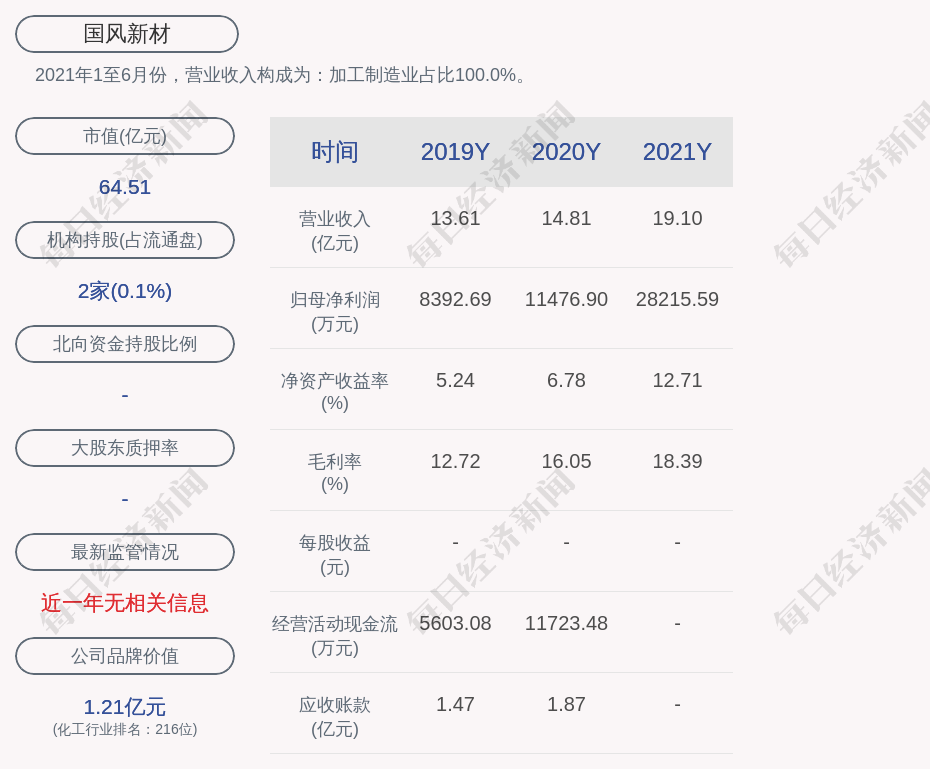Viewport: 930px width, 769px height.
Task: Select the 2019Y column header
Action: (x=455, y=152)
